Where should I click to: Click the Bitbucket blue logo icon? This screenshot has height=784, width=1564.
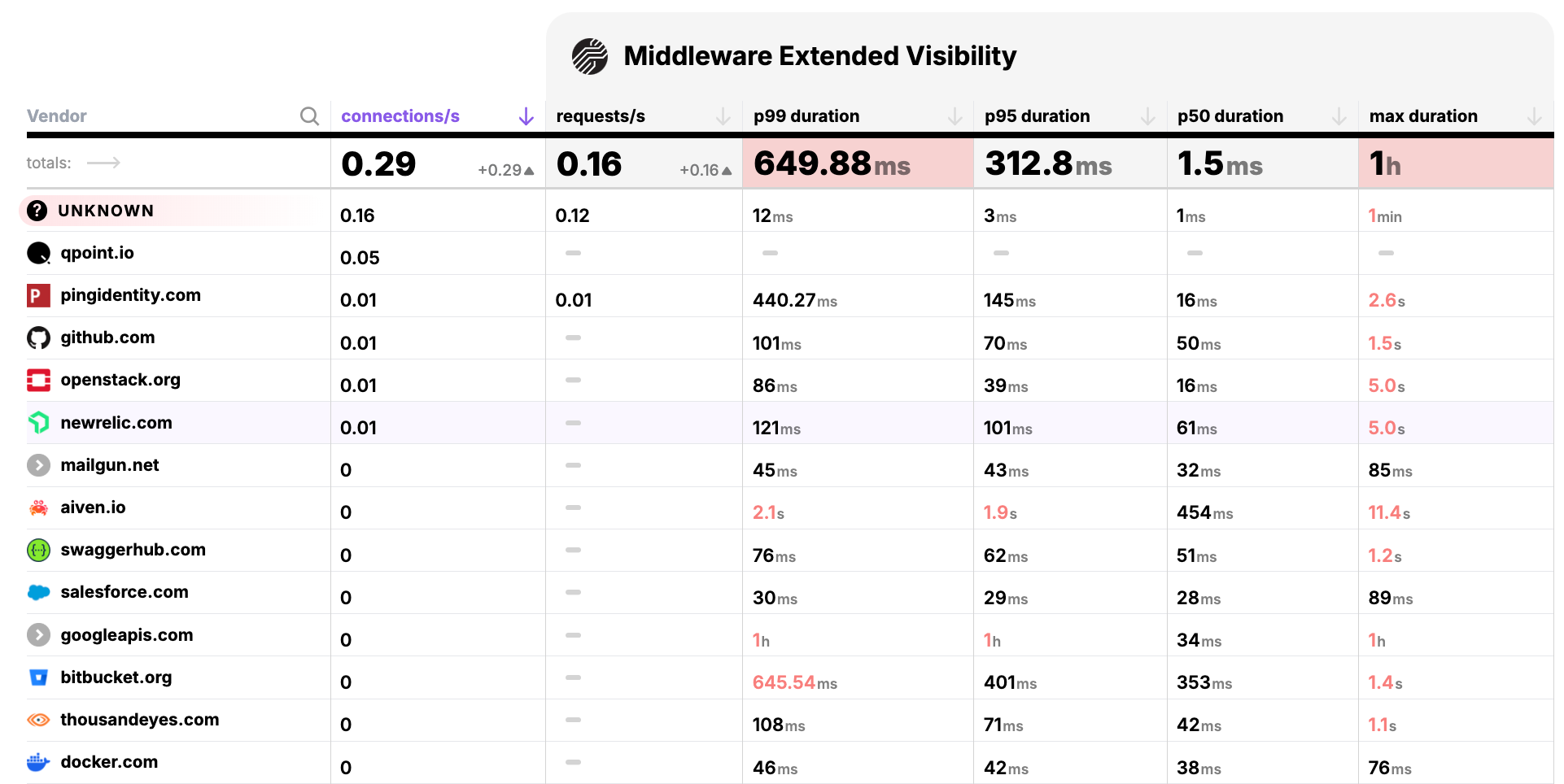tap(38, 677)
